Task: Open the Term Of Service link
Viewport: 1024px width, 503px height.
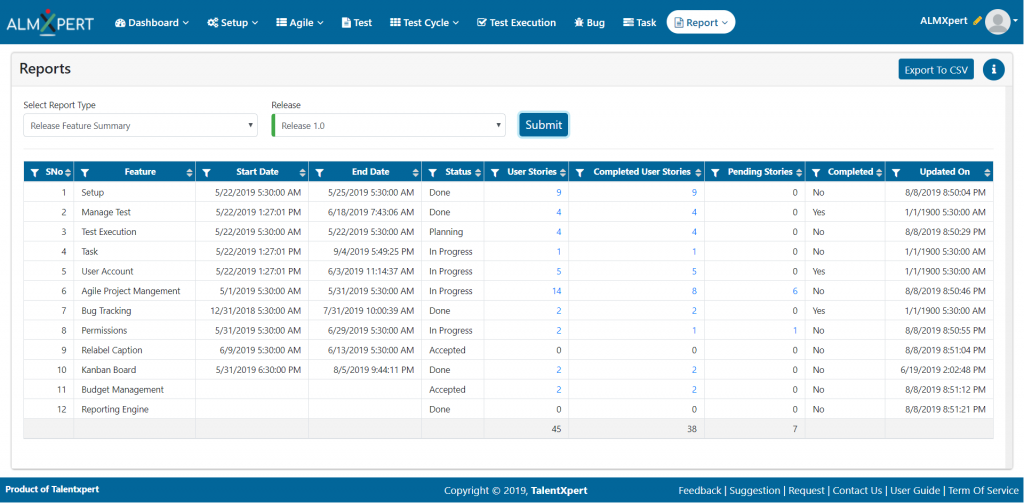Action: (x=983, y=490)
